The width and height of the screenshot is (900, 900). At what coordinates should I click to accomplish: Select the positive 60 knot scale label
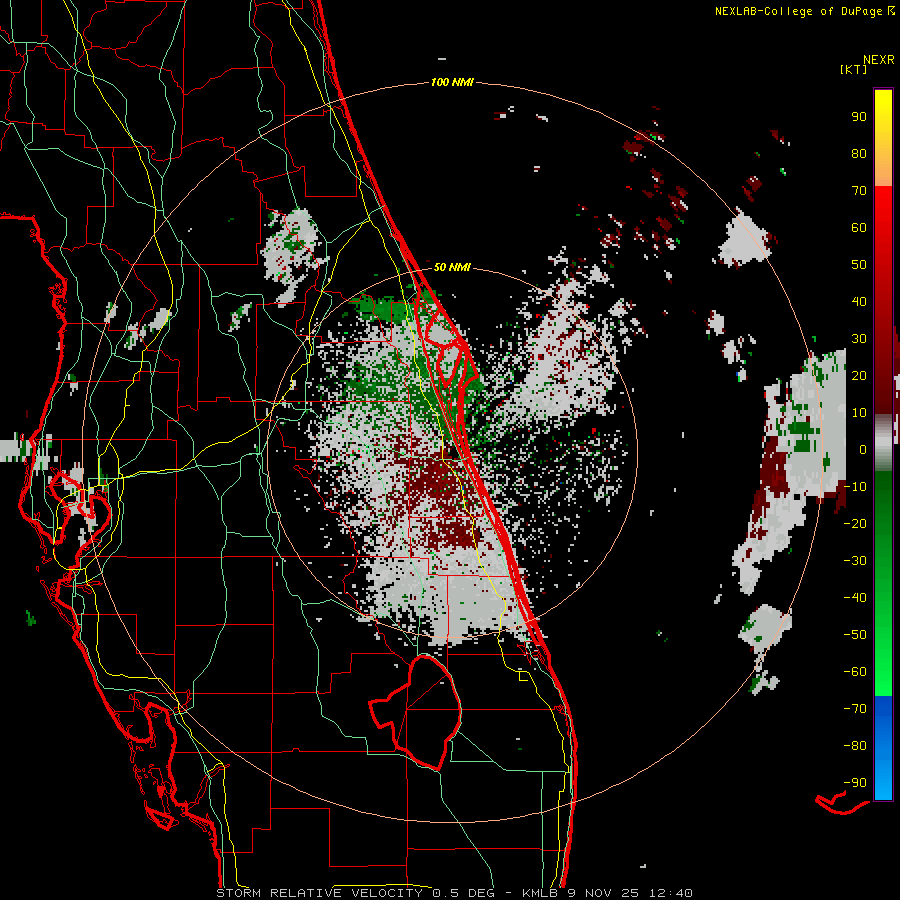tap(859, 228)
